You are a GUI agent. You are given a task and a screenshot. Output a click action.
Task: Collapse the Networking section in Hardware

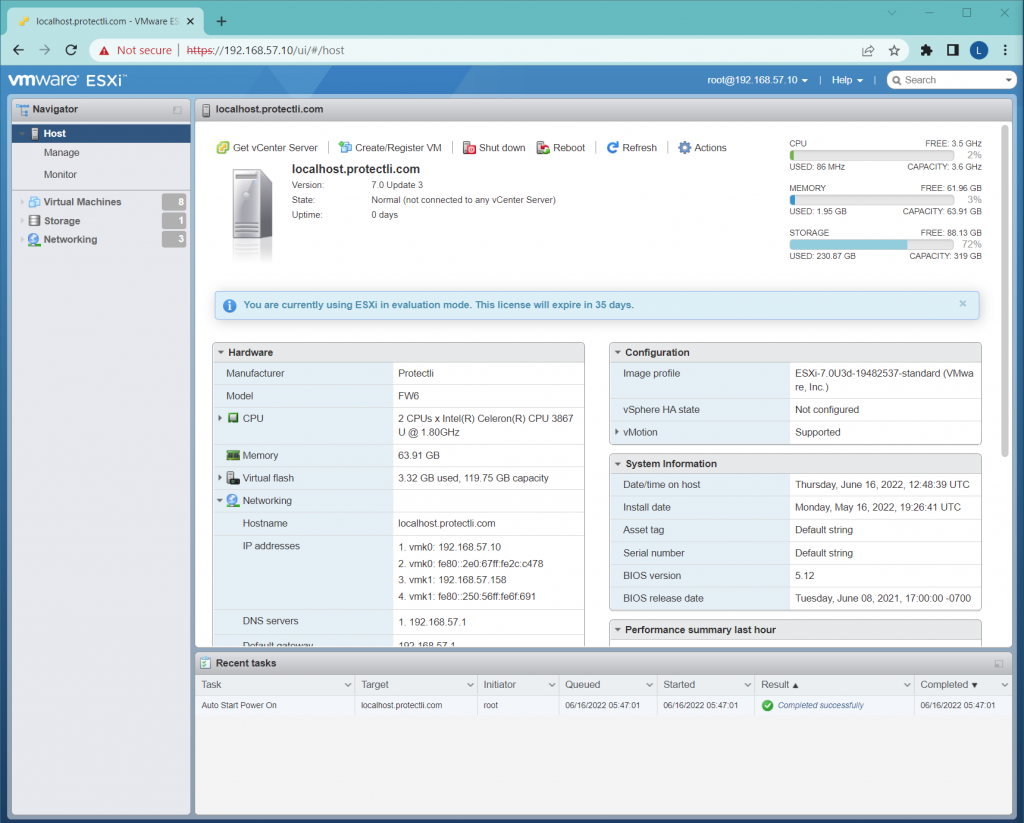220,501
